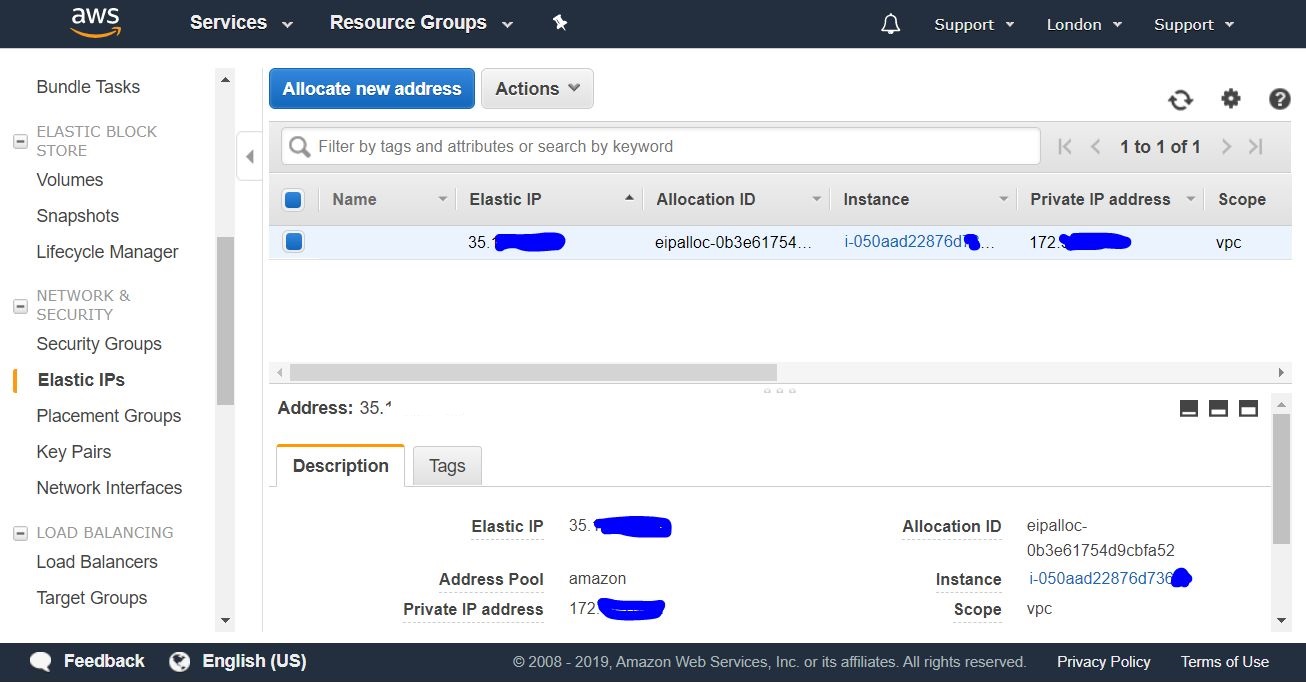Switch to the Tags tab
Image resolution: width=1306 pixels, height=682 pixels.
pyautogui.click(x=447, y=465)
